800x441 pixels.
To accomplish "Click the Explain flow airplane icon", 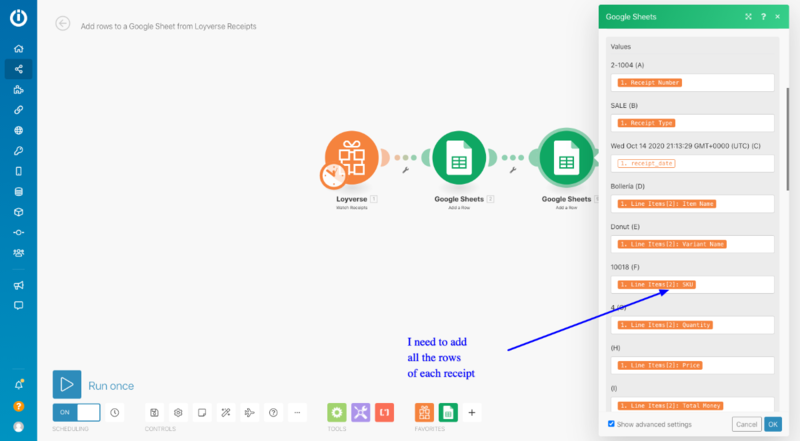I will (249, 412).
